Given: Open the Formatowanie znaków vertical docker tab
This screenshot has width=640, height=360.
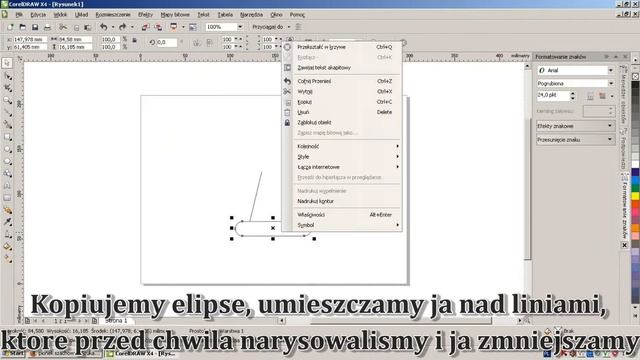Looking at the screenshot, I should pos(624,208).
